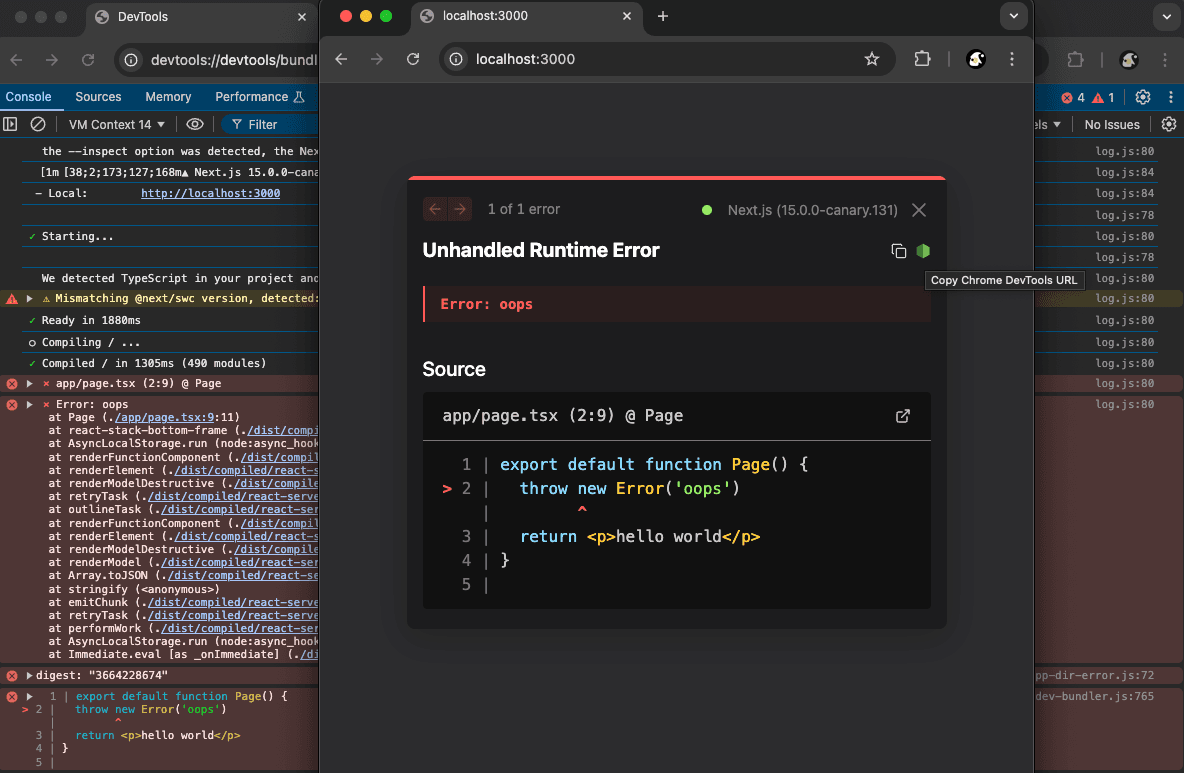Open tab search chevron in DevTools window
Viewport: 1184px width, 773px height.
(x=1167, y=17)
